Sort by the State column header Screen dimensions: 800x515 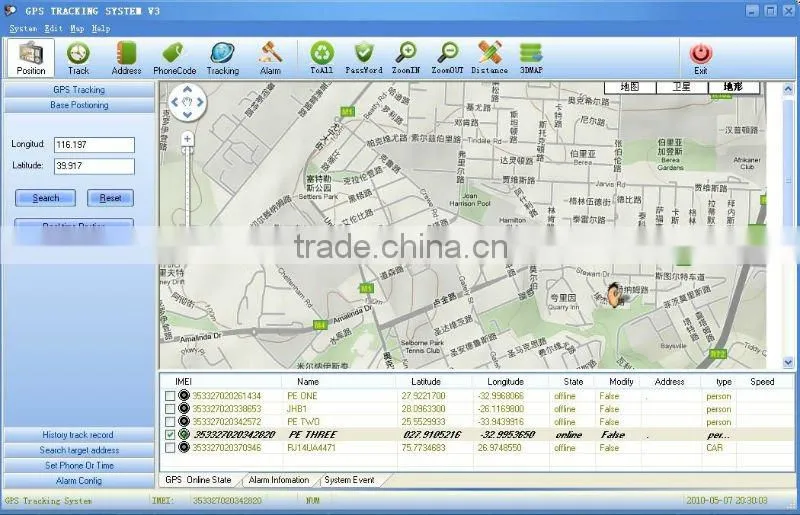573,381
